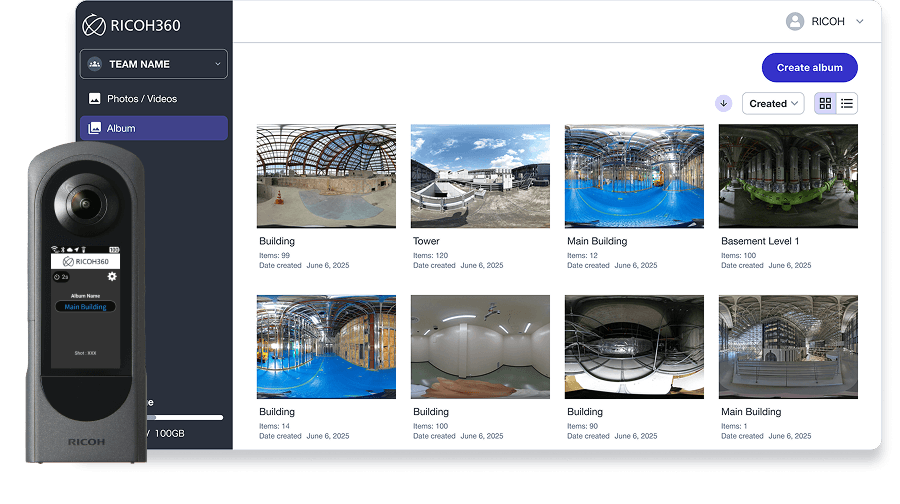Switch to grid view
The width and height of the screenshot is (900, 504).
coord(825,103)
